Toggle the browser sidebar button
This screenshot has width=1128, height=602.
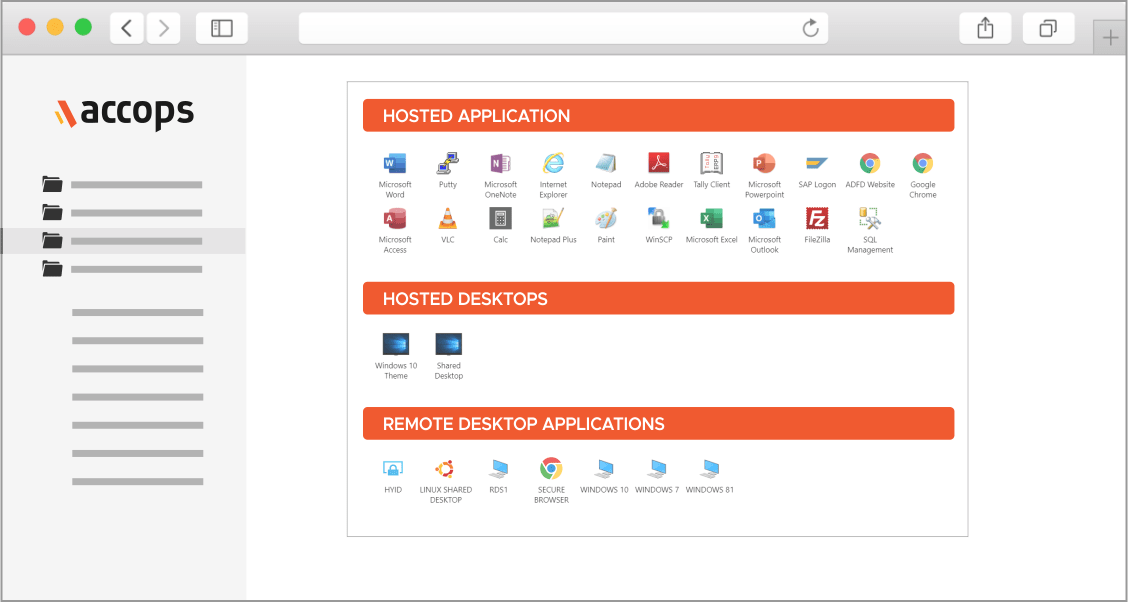coord(222,28)
